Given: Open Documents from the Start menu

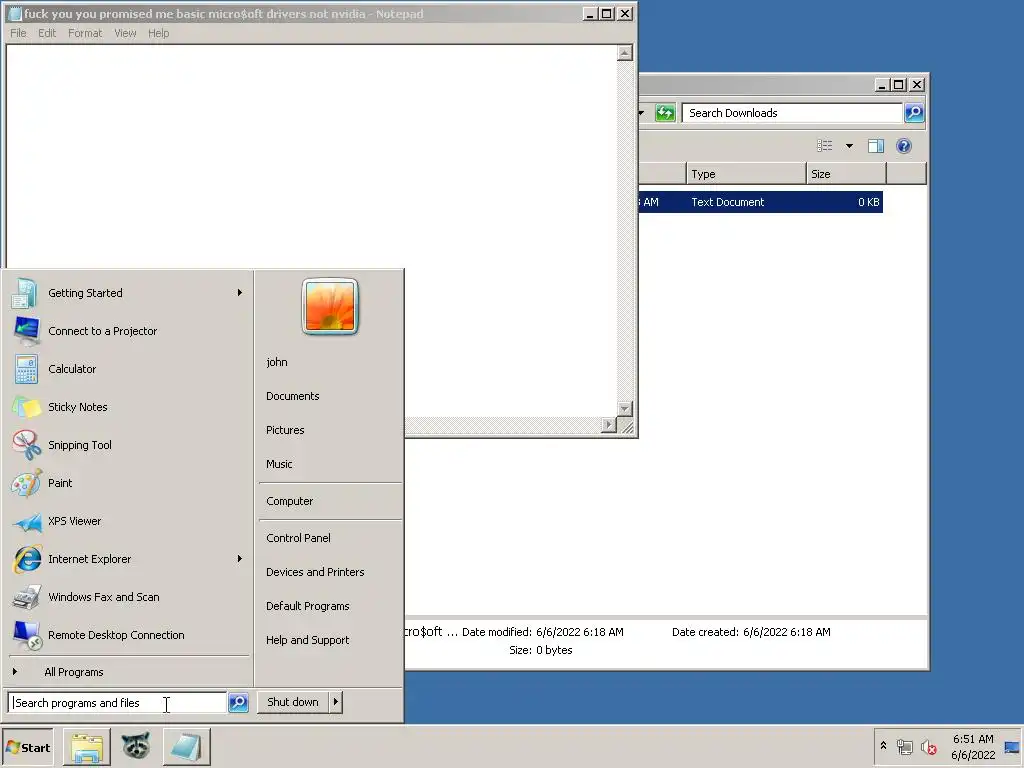Looking at the screenshot, I should point(293,396).
